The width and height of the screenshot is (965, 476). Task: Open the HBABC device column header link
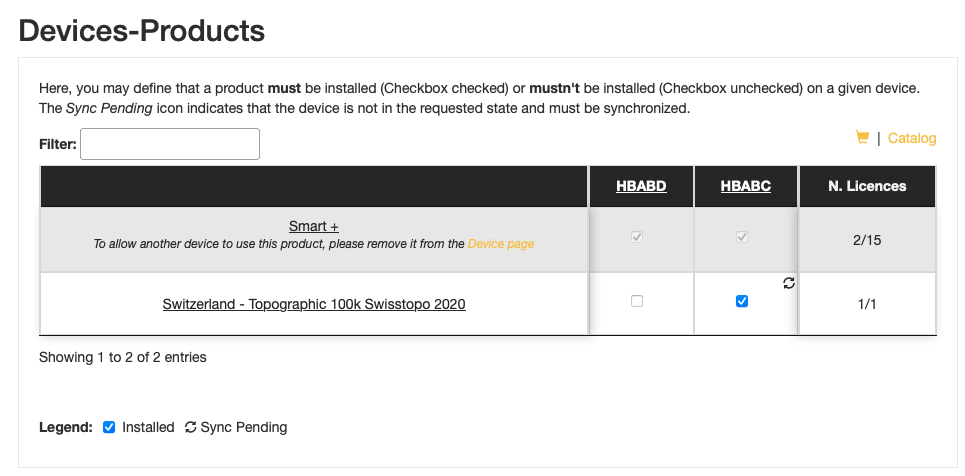coord(745,186)
